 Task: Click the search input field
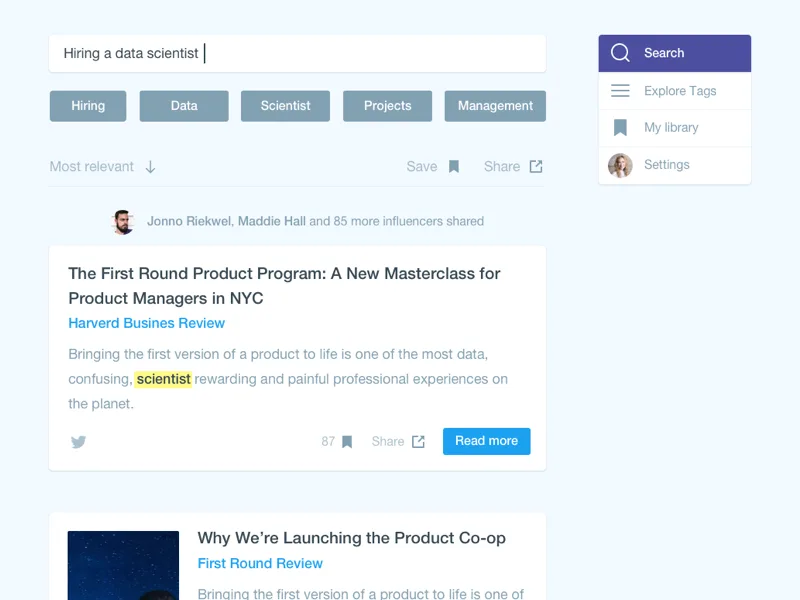click(297, 54)
